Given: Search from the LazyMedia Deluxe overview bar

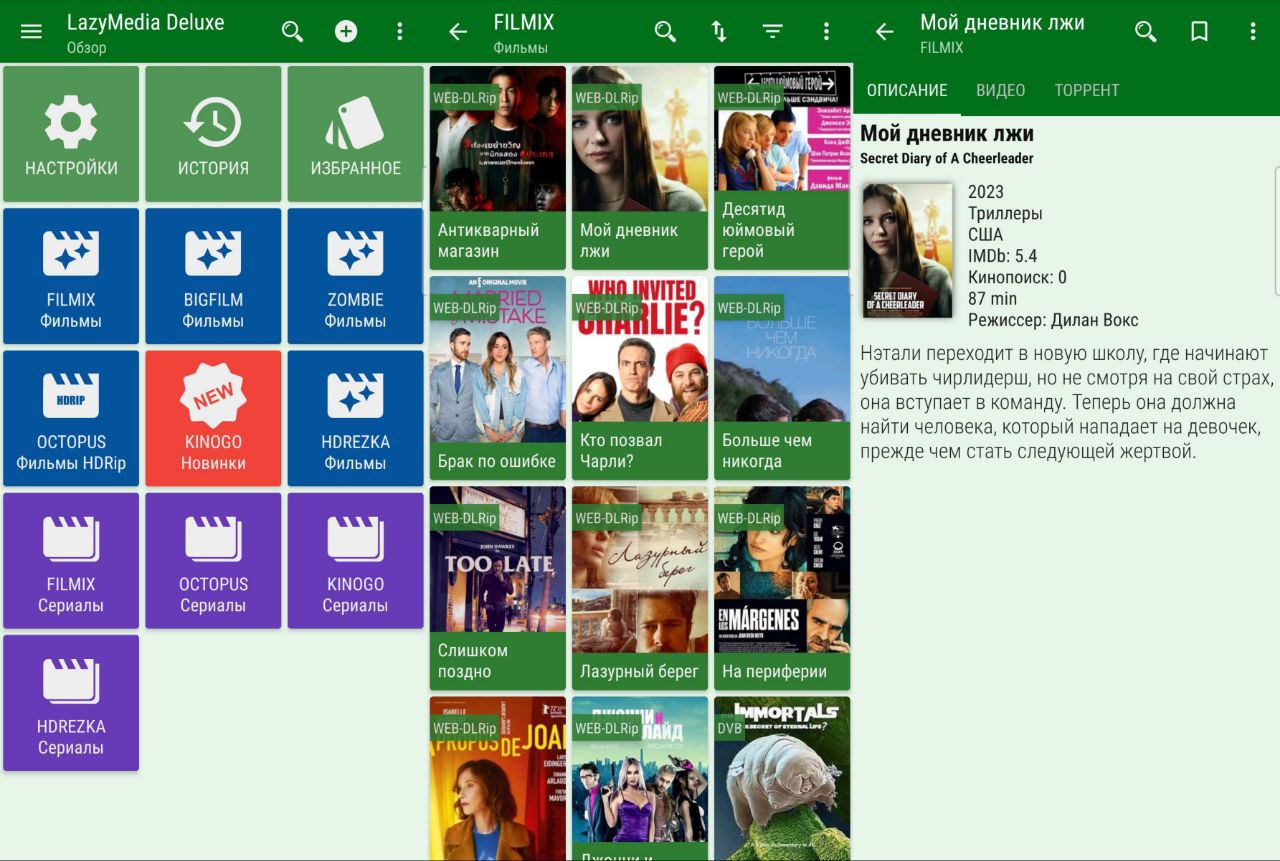Looking at the screenshot, I should (292, 31).
